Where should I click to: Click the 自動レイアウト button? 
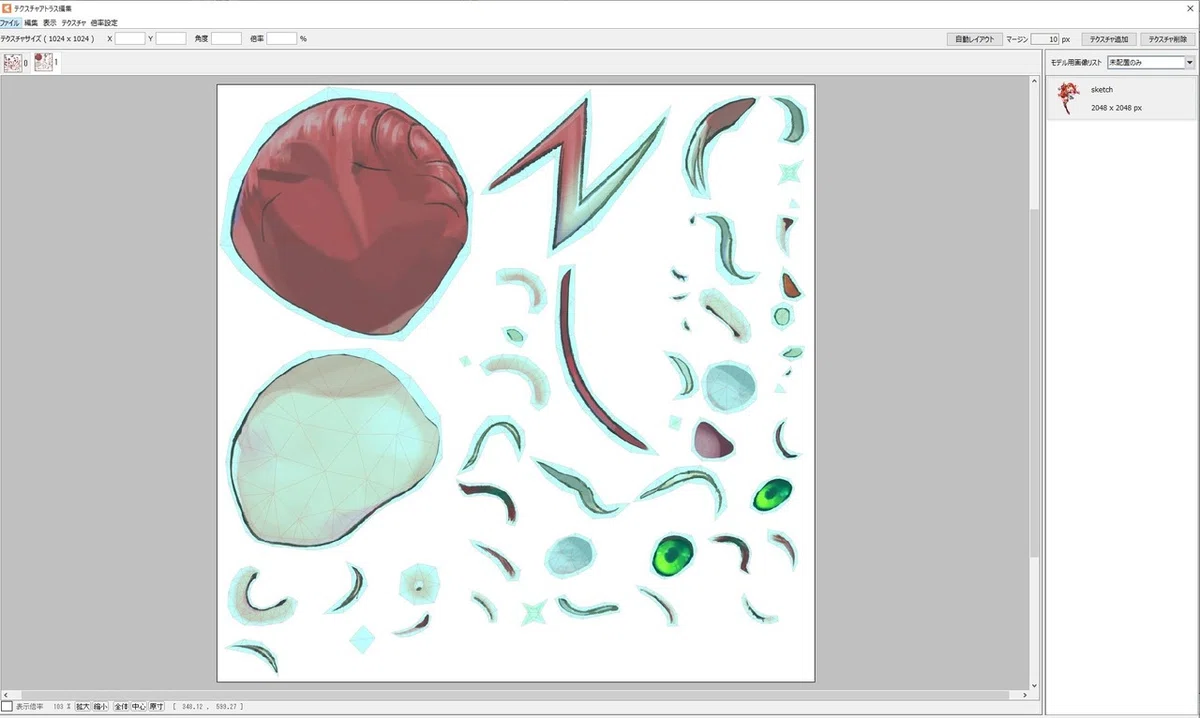click(x=974, y=39)
